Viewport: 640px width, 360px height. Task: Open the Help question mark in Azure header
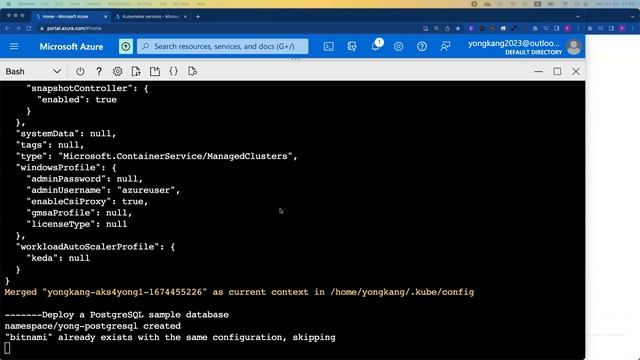point(422,47)
